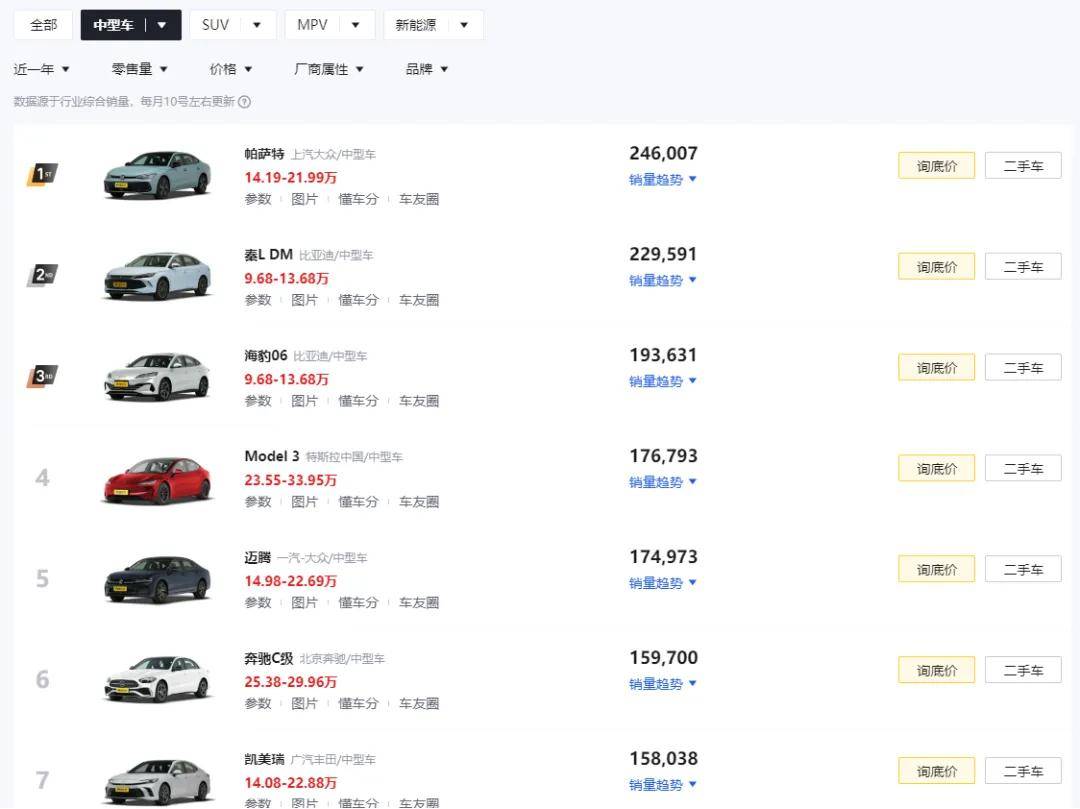Viewport: 1080px width, 809px height.
Task: Click 二手车 button for 凯美瑞
Action: coord(1024,771)
